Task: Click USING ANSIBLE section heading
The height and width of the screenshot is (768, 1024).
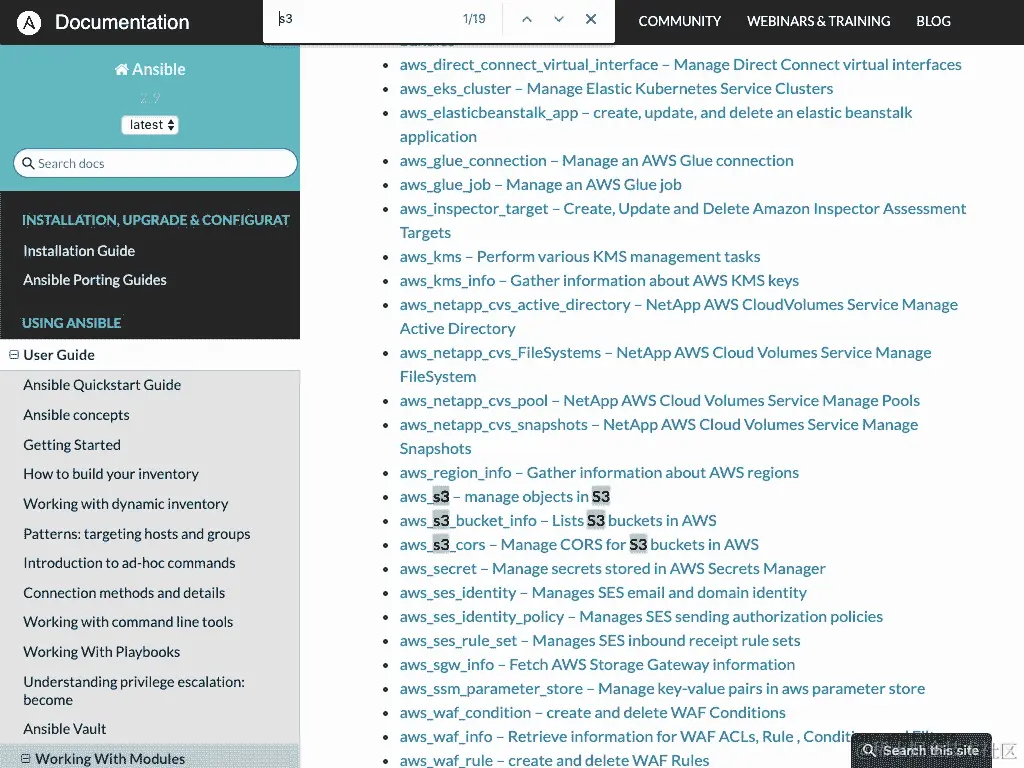Action: pyautogui.click(x=72, y=323)
